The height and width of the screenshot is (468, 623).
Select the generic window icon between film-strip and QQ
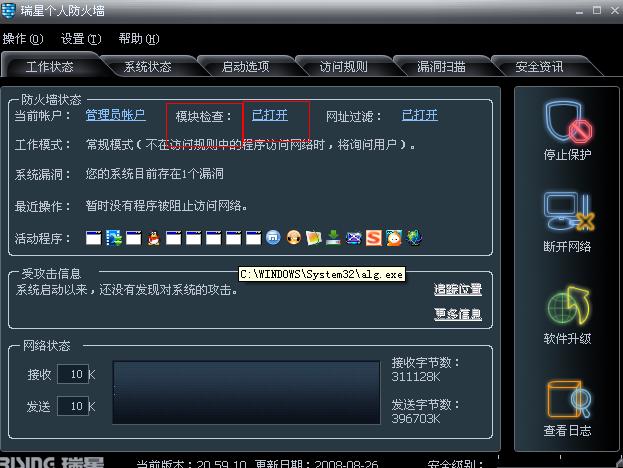point(134,238)
